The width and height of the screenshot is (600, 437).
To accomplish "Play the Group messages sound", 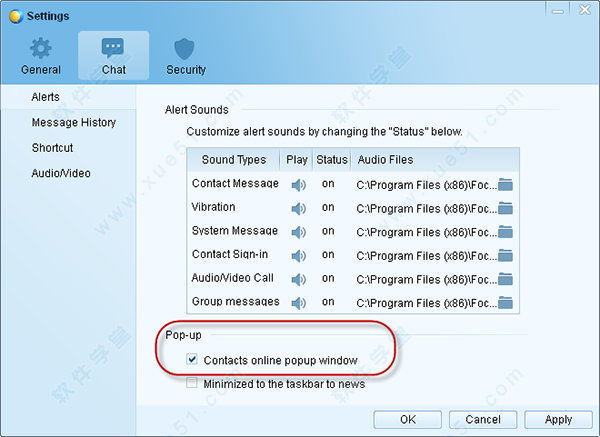I will coord(298,303).
